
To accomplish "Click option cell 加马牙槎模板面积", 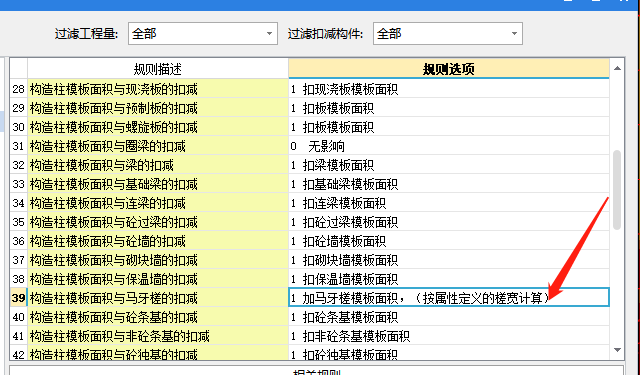I will [449, 298].
